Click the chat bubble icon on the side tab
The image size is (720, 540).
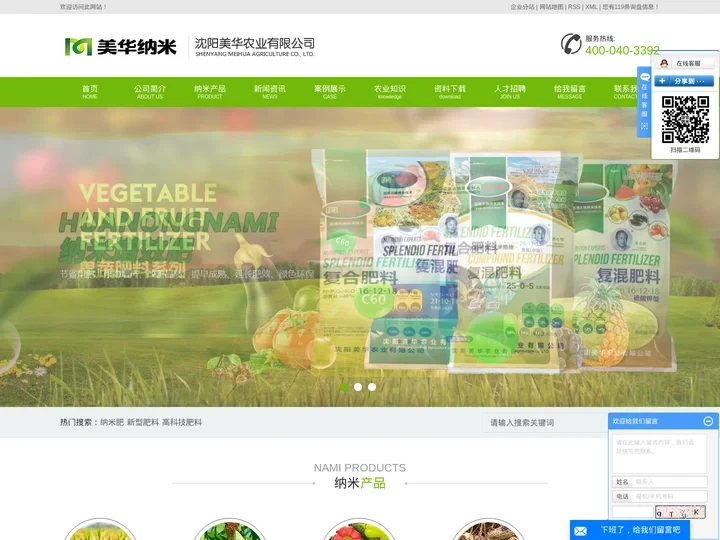pos(645,77)
